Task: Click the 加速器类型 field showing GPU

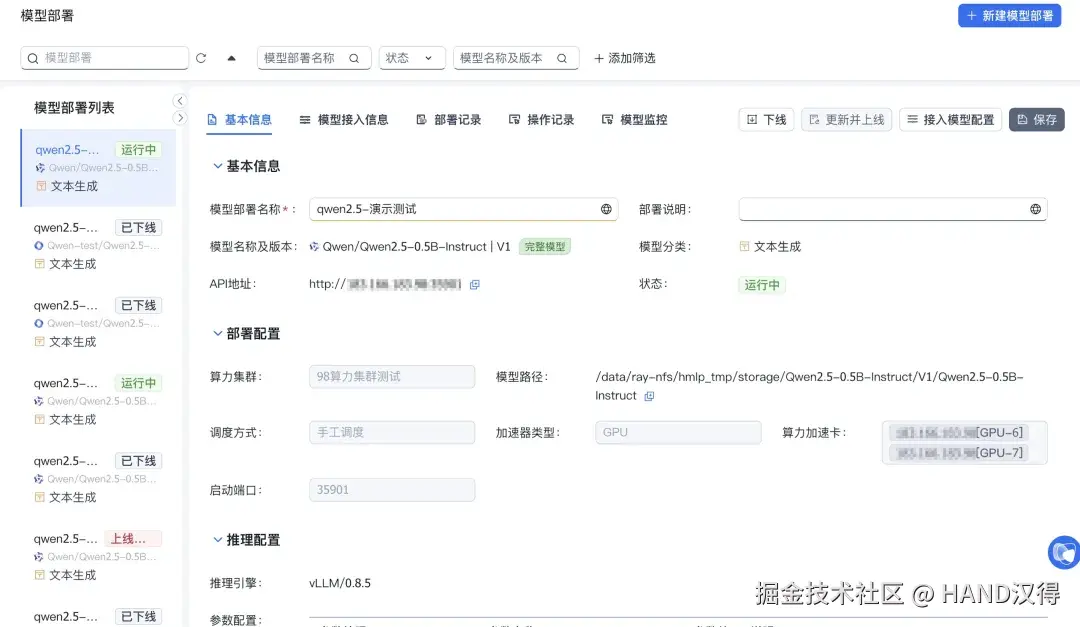Action: click(678, 433)
